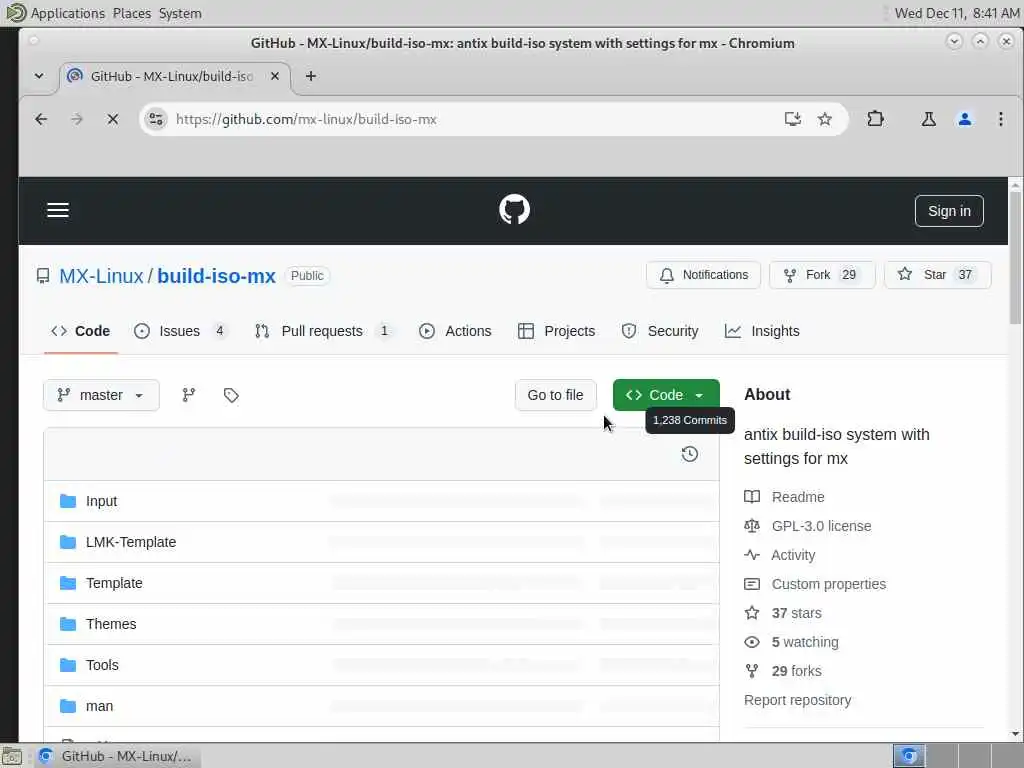The height and width of the screenshot is (768, 1024).
Task: View the GPL-3.0 license link
Action: pyautogui.click(x=821, y=526)
